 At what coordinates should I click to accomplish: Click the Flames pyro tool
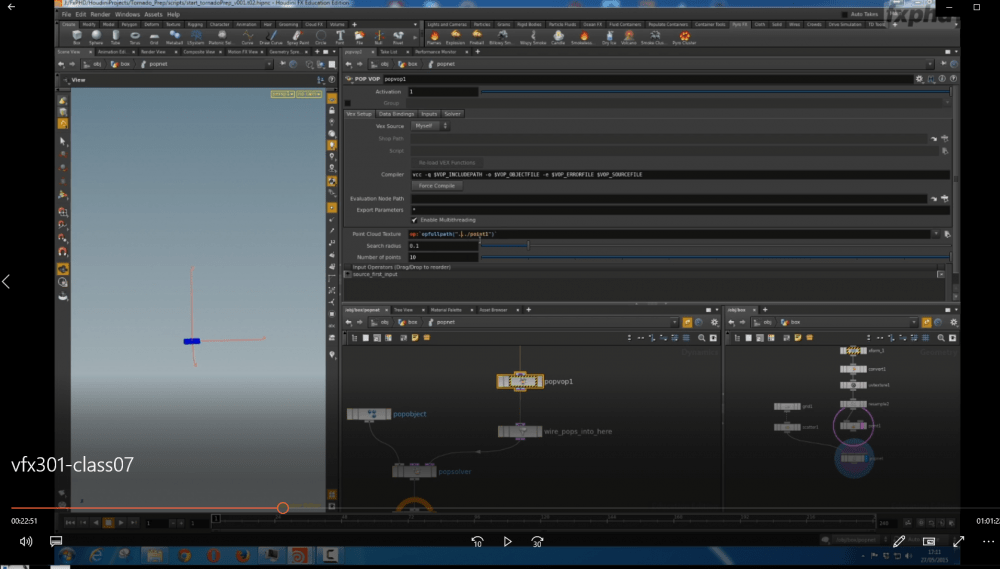(x=434, y=37)
